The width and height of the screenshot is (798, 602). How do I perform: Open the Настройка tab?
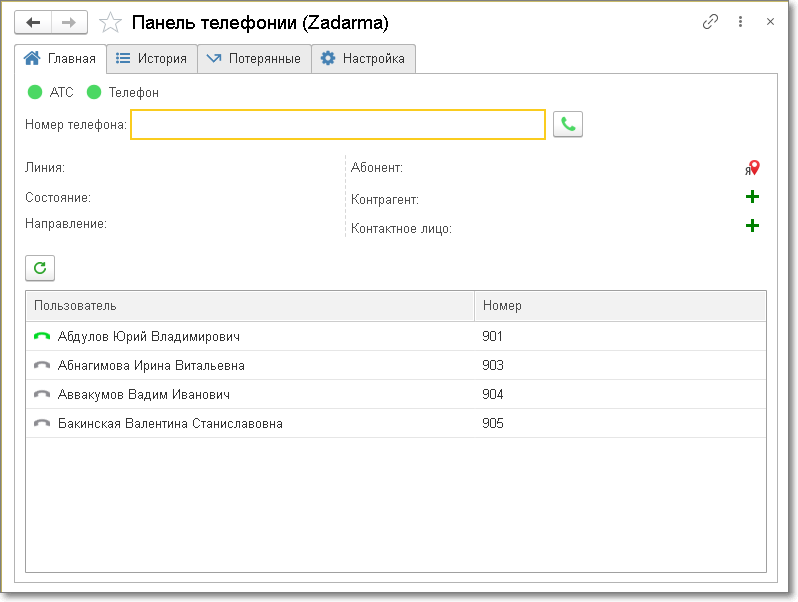363,59
